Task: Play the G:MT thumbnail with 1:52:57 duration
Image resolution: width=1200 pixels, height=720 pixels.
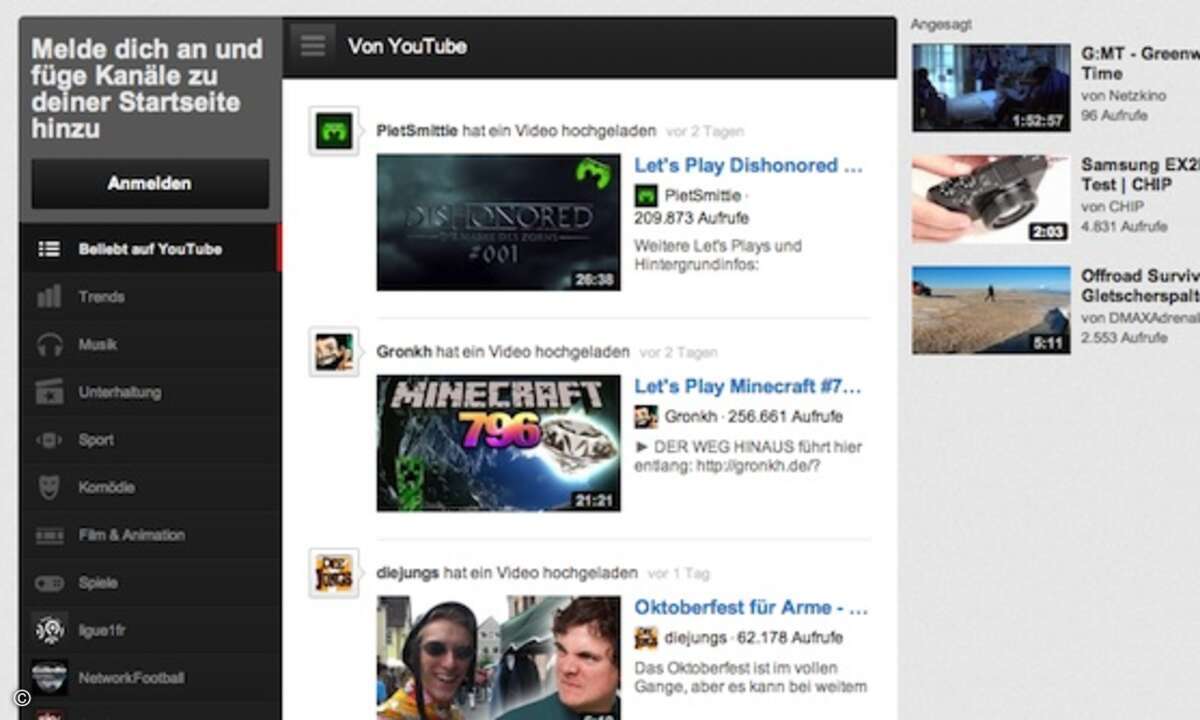Action: 991,88
